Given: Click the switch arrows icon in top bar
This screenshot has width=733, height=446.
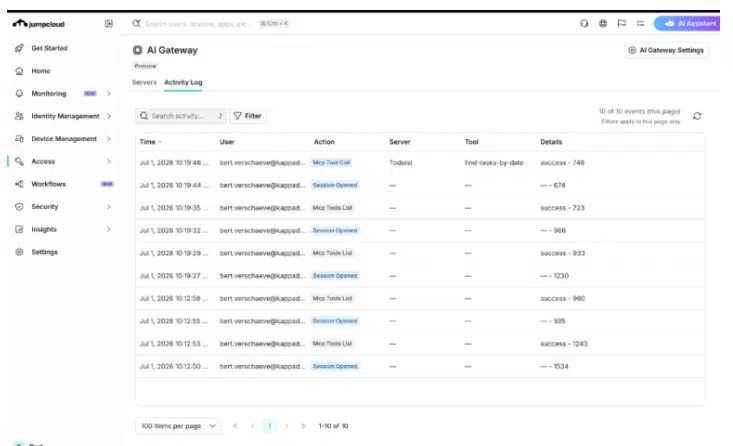Looking at the screenshot, I should click(640, 23).
